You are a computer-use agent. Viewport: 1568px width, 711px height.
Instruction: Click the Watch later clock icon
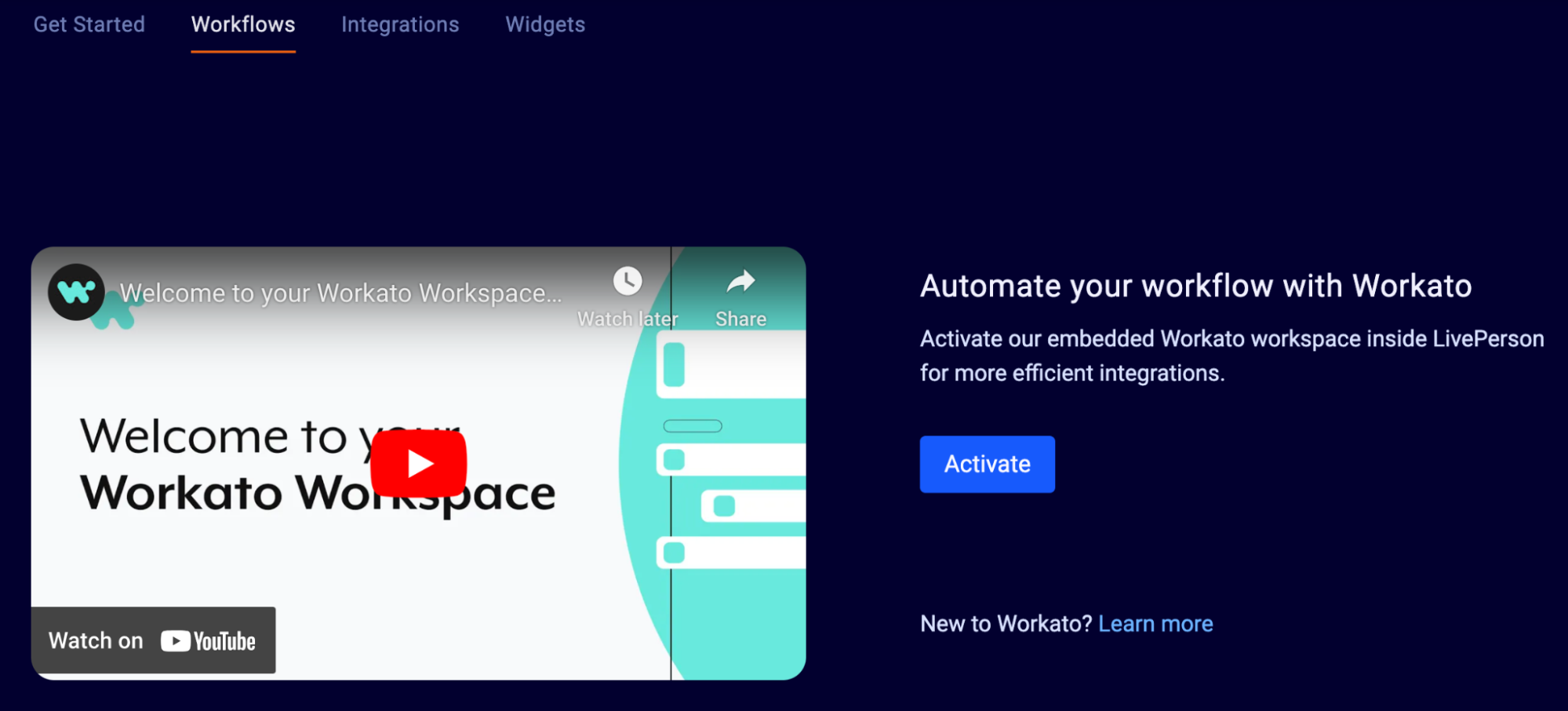pyautogui.click(x=628, y=281)
